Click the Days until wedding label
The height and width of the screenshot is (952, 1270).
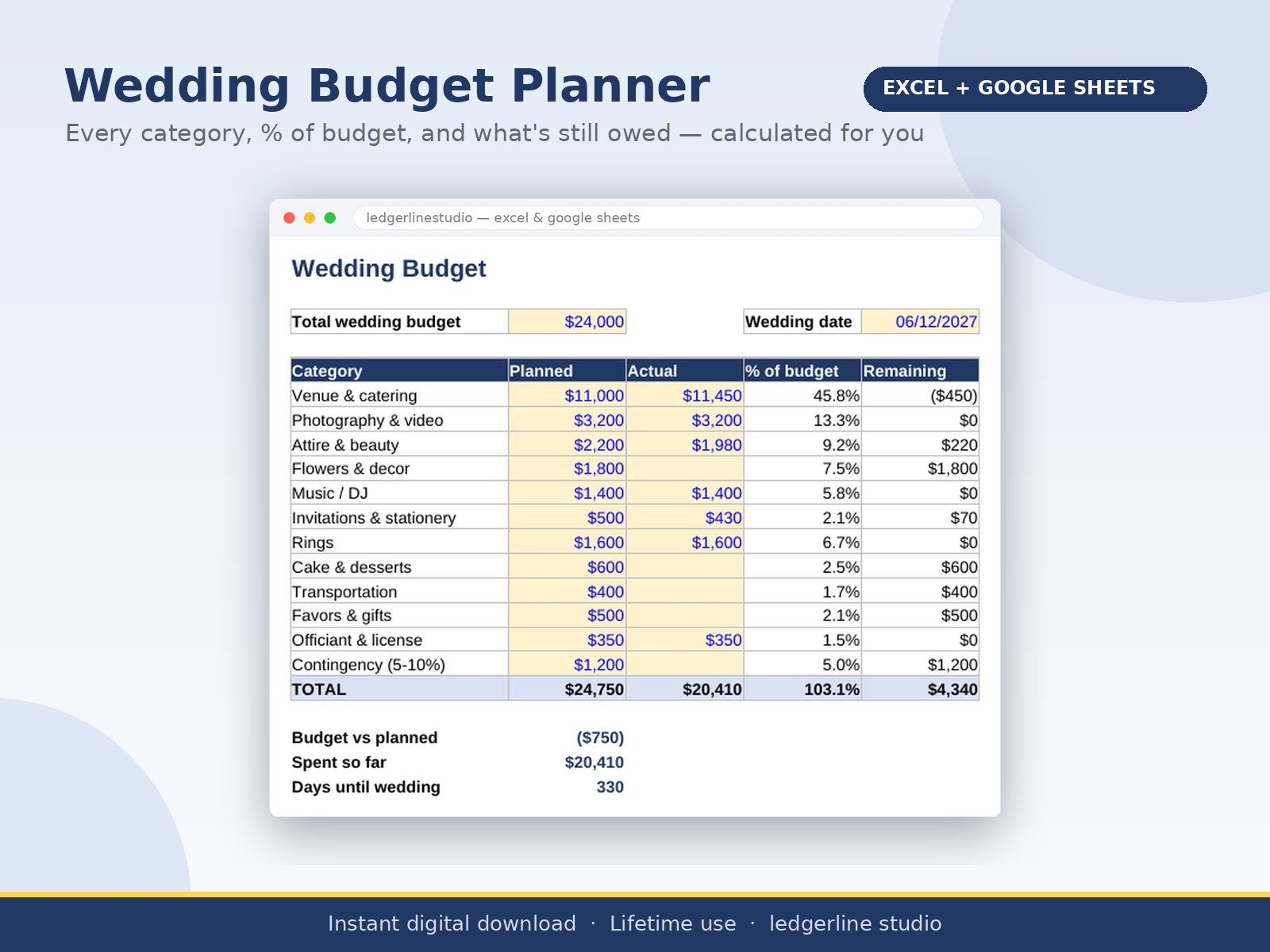pos(366,787)
